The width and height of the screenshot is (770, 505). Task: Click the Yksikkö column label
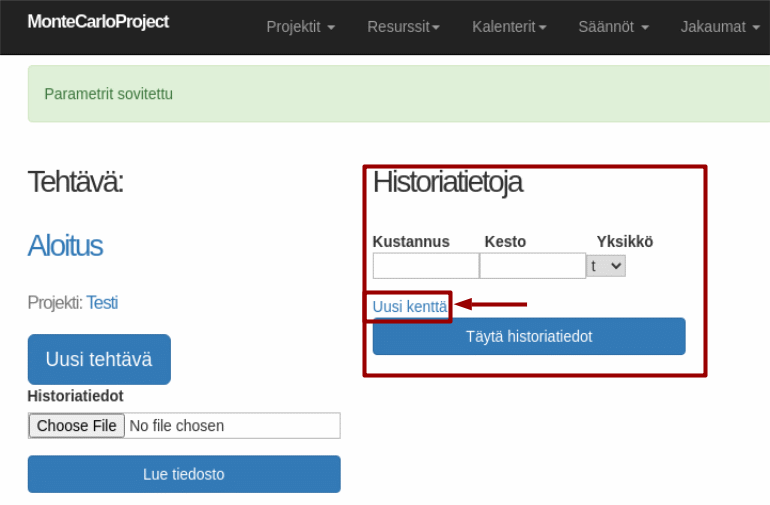pos(625,242)
